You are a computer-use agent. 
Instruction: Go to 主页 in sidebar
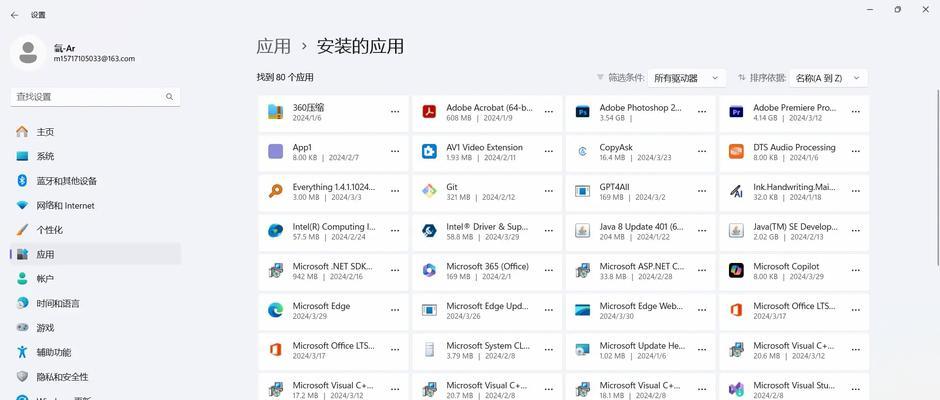(95, 132)
